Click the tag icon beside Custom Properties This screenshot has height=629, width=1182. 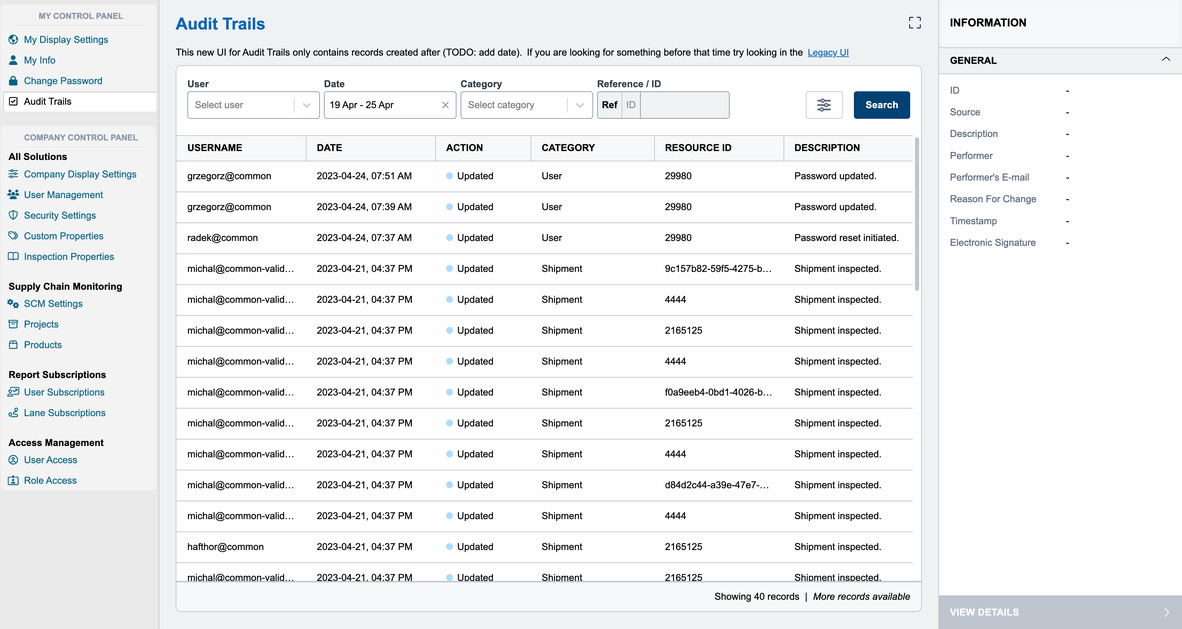pos(13,235)
